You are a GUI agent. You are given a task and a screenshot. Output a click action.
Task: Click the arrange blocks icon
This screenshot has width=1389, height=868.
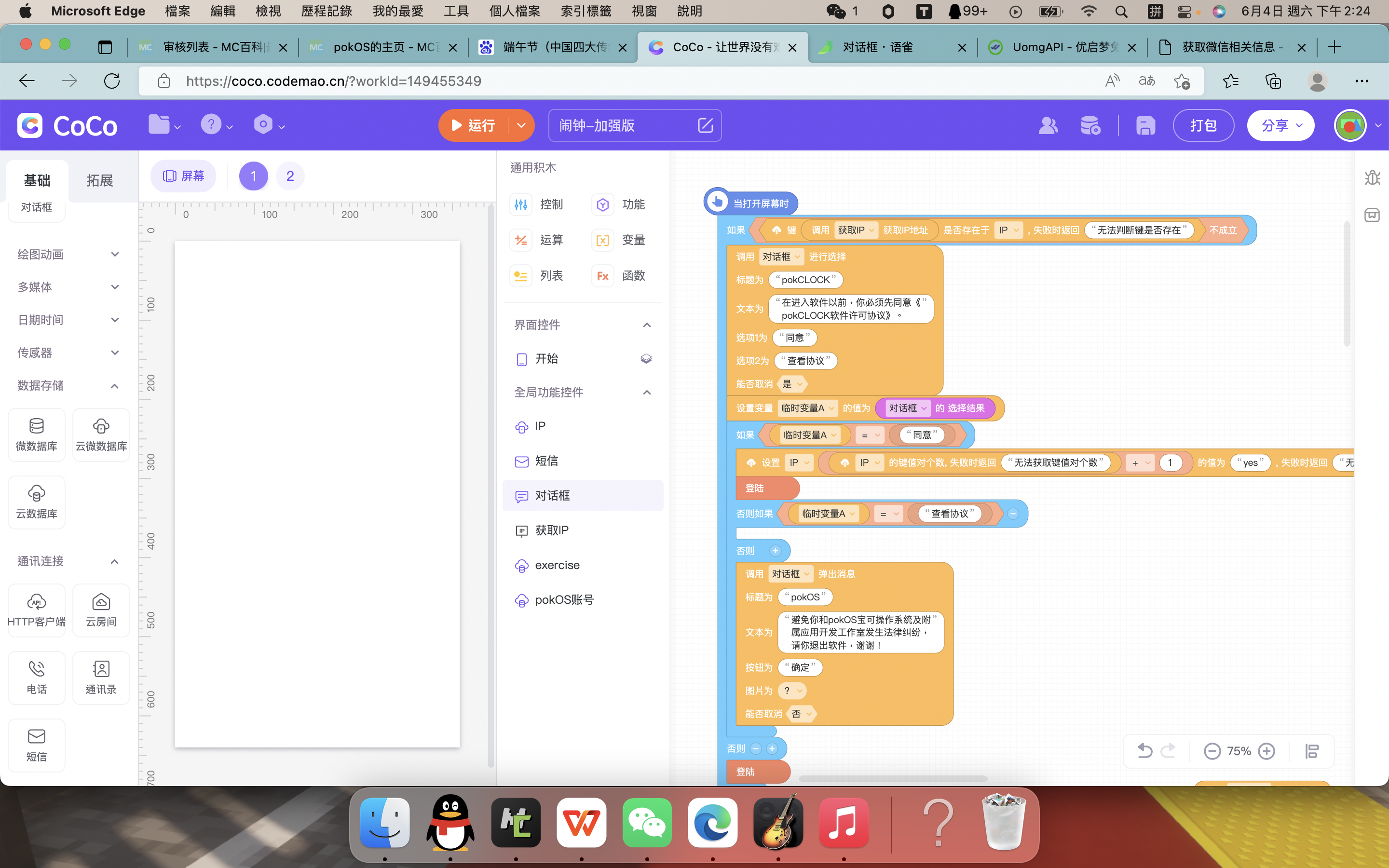(x=1312, y=751)
